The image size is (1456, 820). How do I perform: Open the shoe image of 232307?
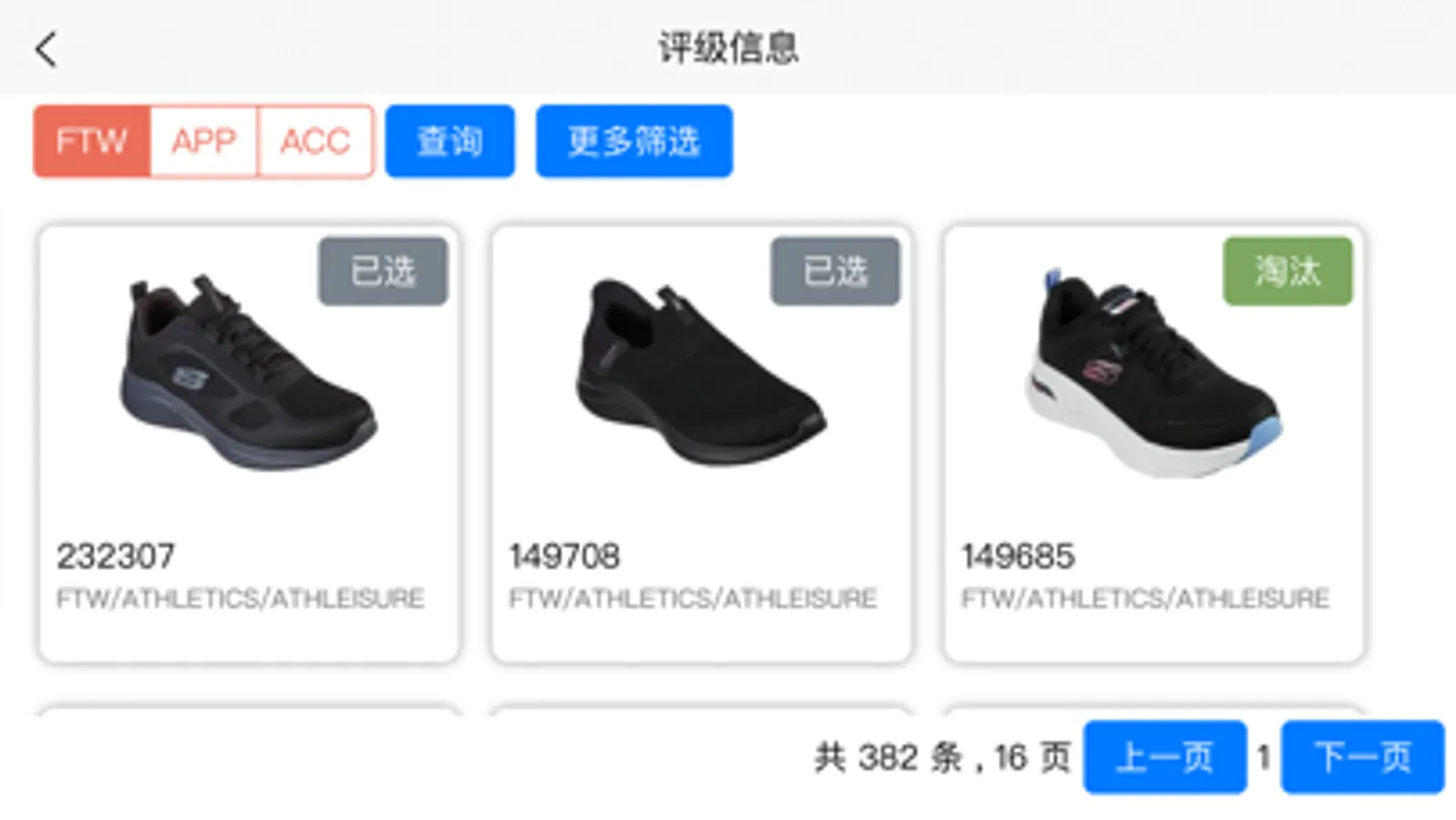248,374
